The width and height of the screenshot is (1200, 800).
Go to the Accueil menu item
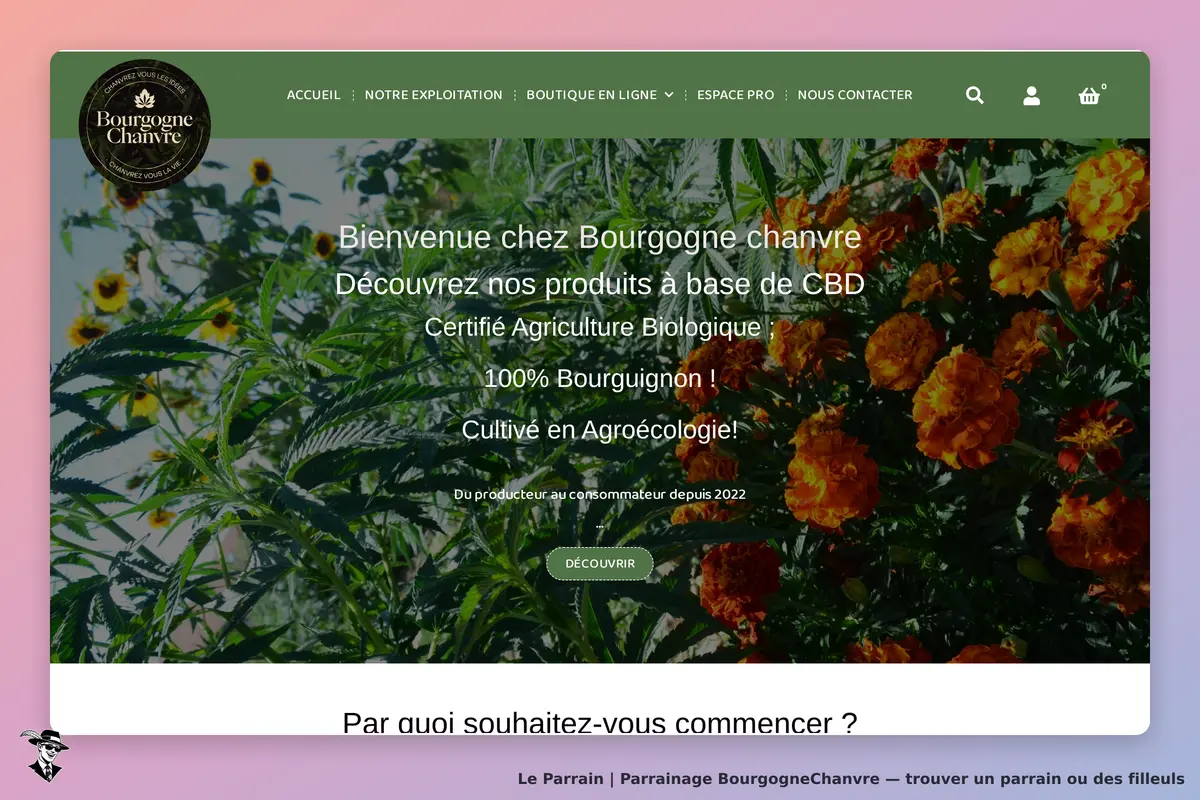(314, 95)
